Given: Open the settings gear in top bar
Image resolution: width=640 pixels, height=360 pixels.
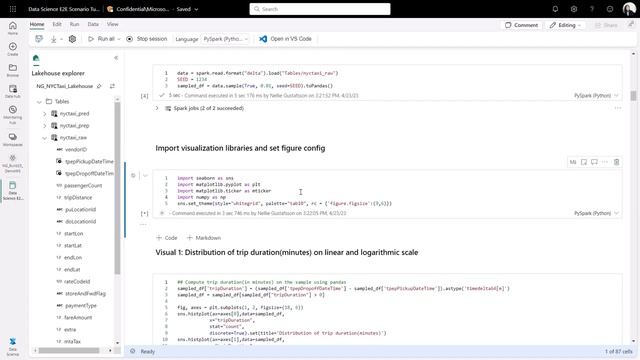Looking at the screenshot, I should (573, 9).
